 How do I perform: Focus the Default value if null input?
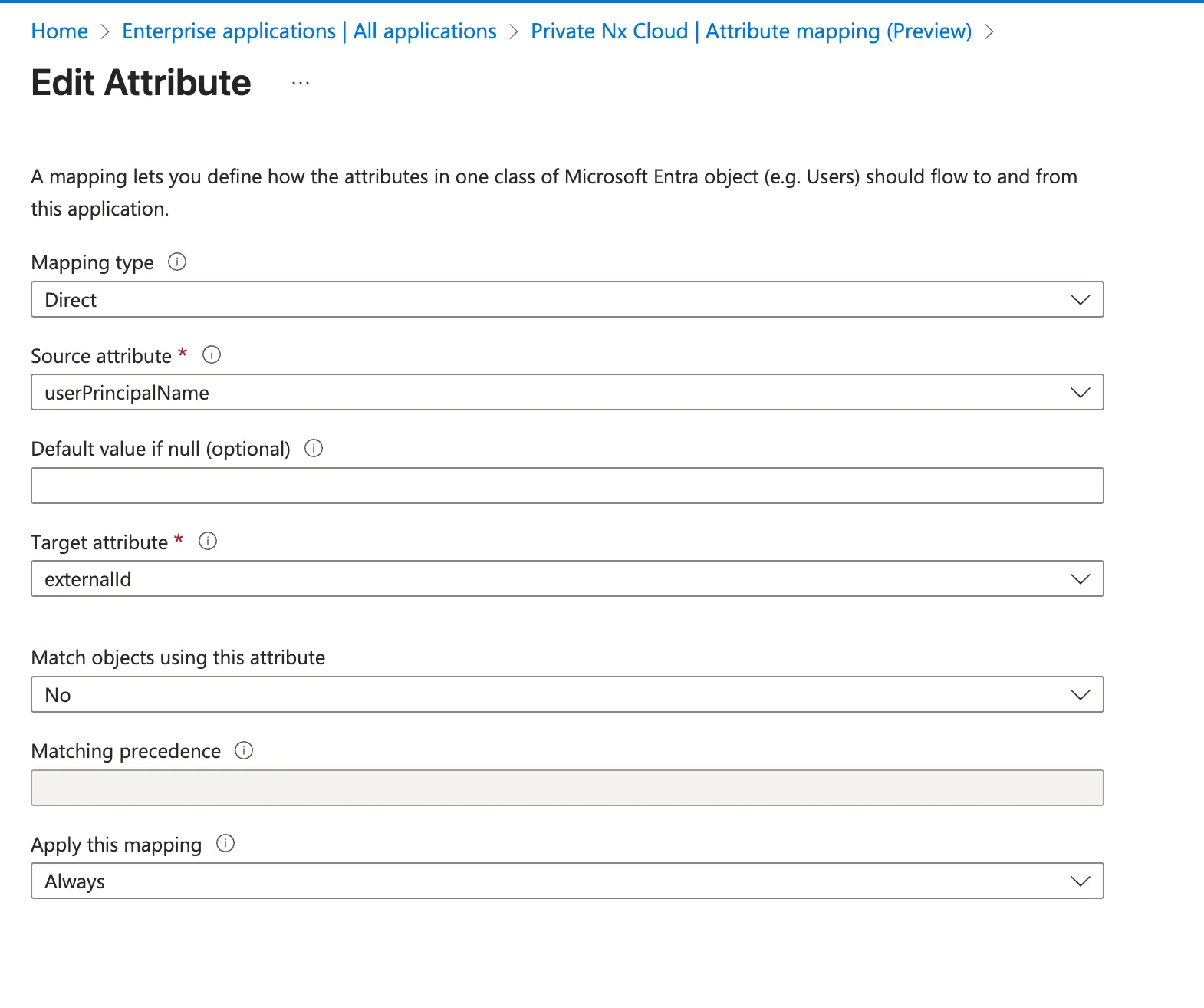[567, 486]
